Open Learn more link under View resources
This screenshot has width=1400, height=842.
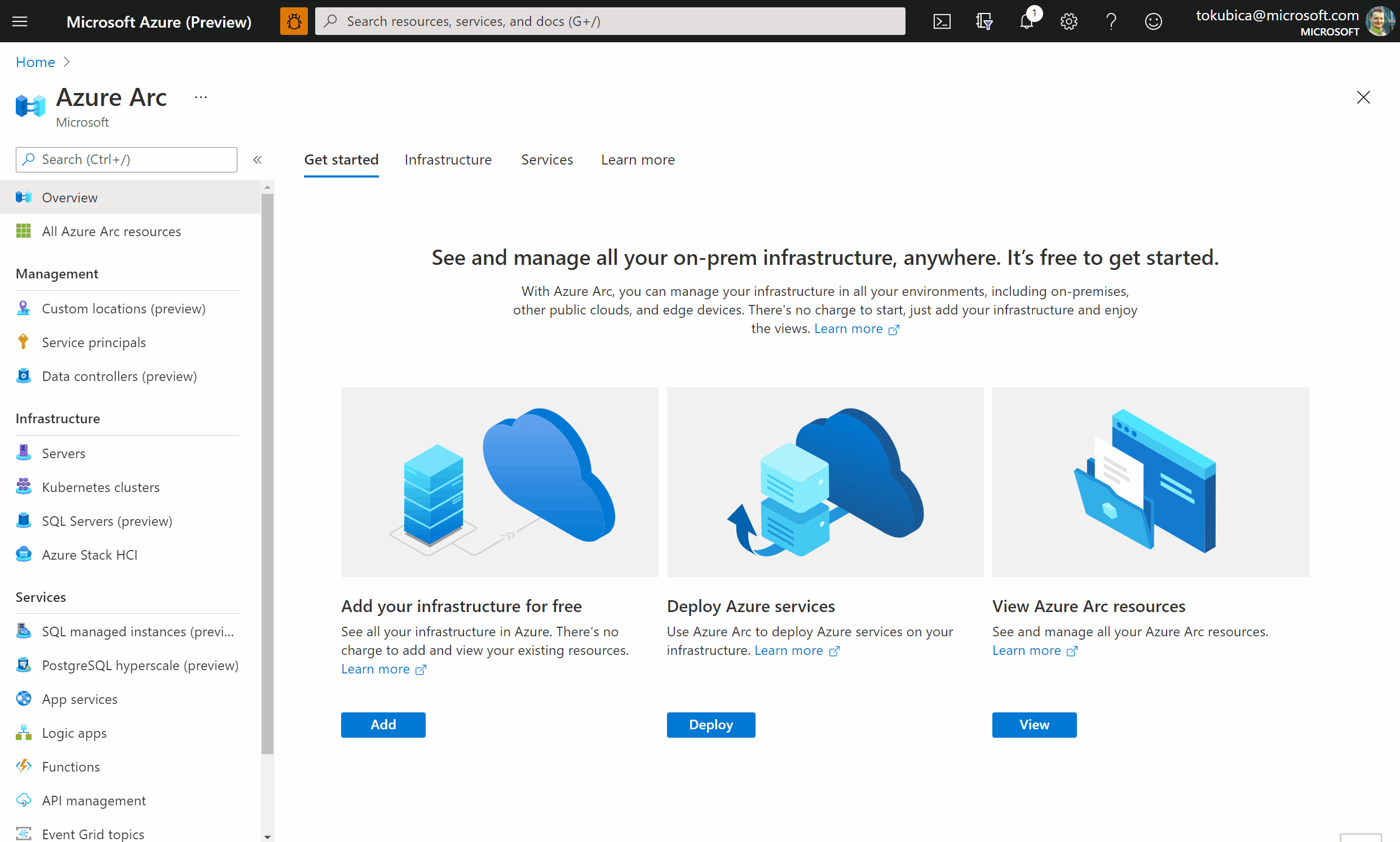[x=1026, y=650]
